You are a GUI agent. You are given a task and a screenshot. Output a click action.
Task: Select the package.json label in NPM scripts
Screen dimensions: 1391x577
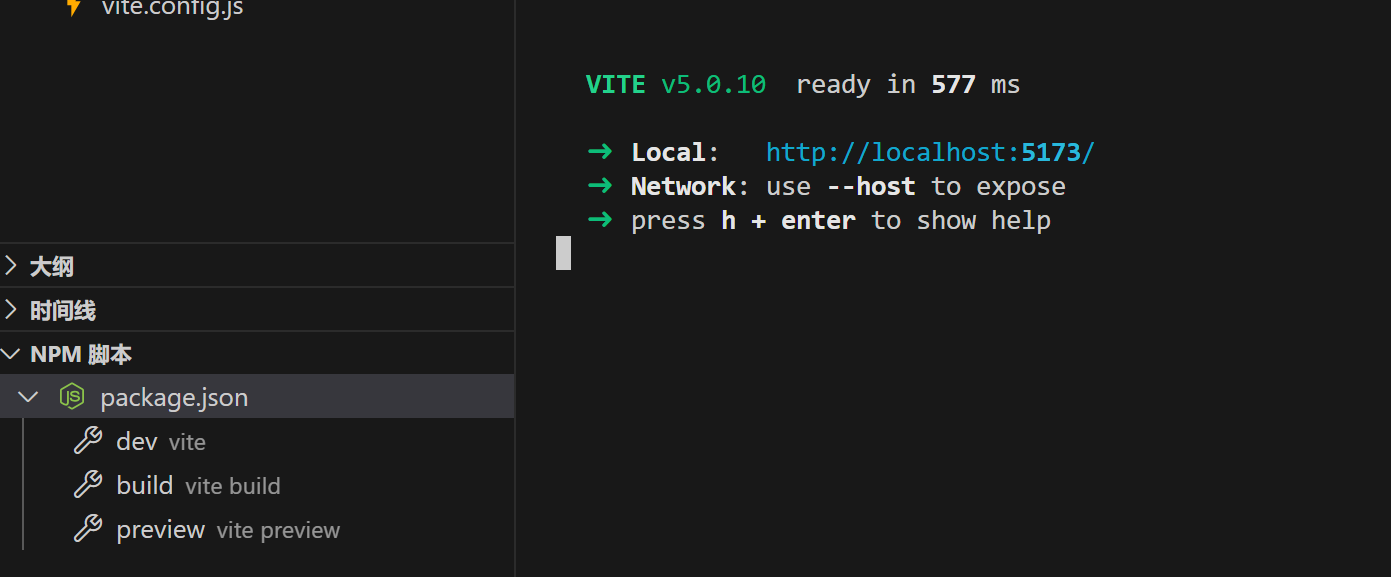click(174, 397)
